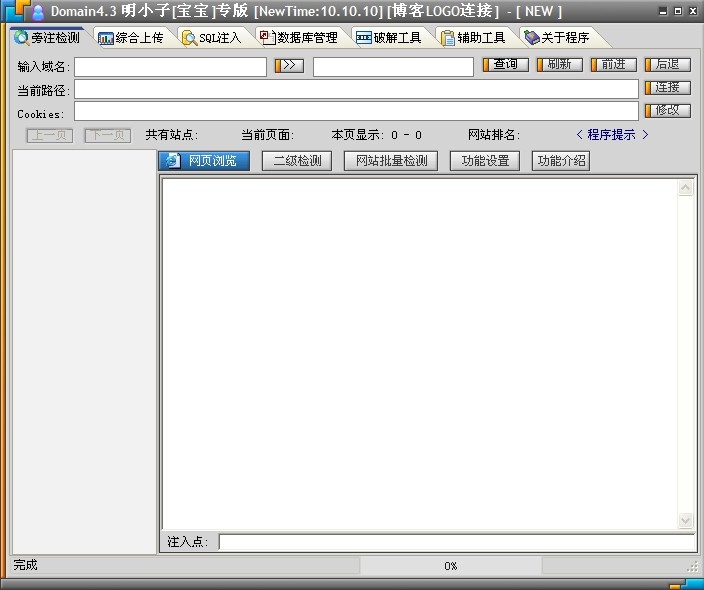Image resolution: width=704 pixels, height=590 pixels.
Task: Click the 修改 modify cookies button
Action: click(667, 111)
